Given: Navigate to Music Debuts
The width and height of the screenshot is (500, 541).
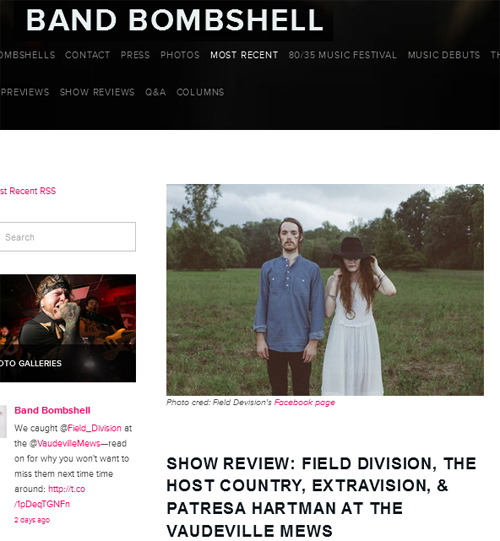Looking at the screenshot, I should (x=443, y=55).
